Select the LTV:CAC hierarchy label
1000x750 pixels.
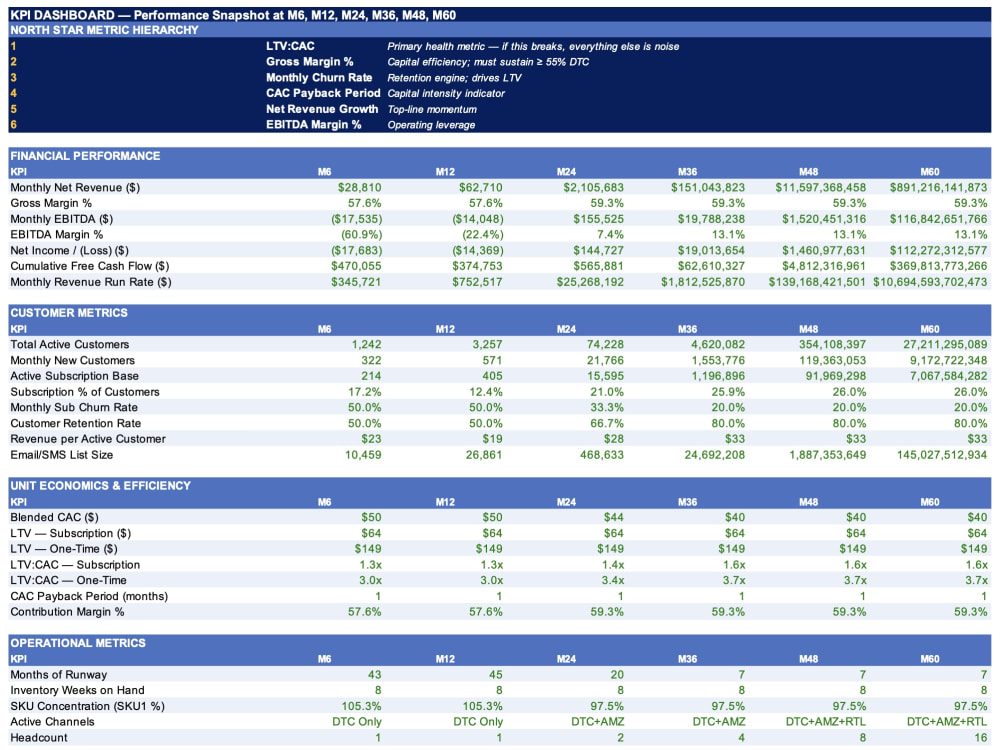(290, 46)
